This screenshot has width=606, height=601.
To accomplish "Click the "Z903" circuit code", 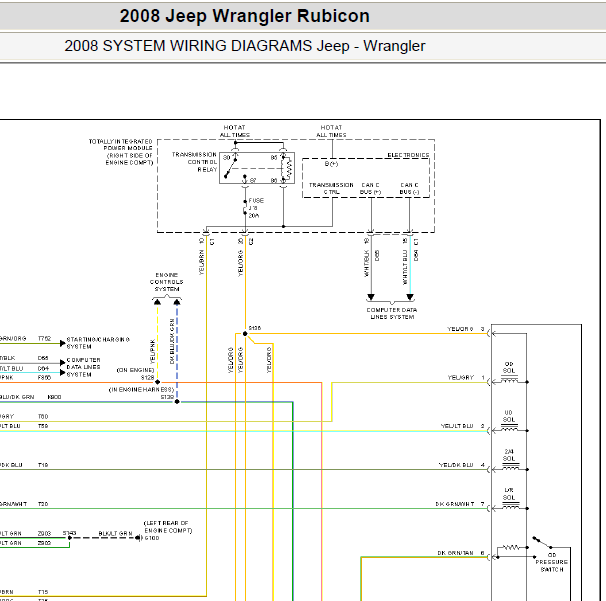I will coord(44,533).
